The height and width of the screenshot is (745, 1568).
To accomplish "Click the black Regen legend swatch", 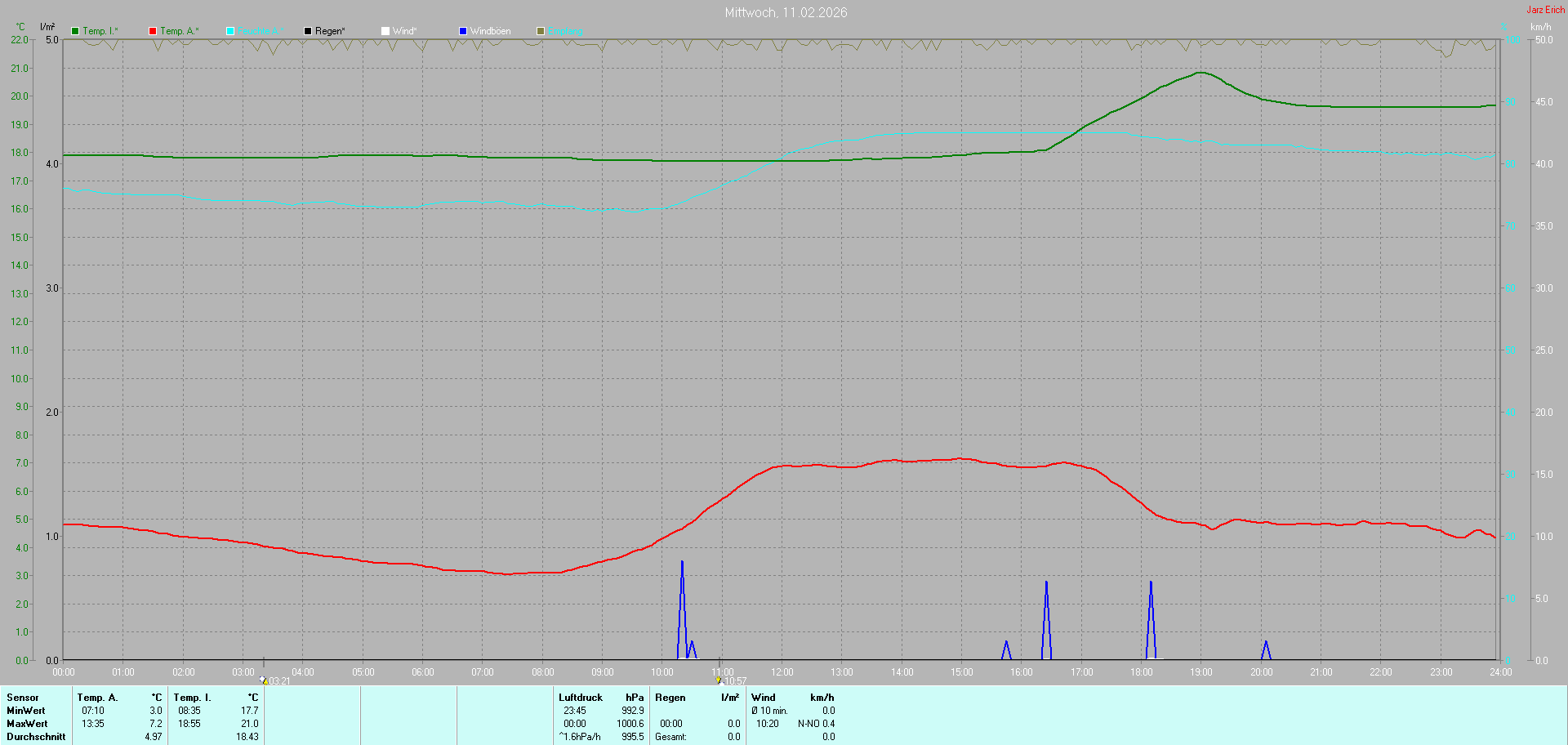I will click(308, 31).
